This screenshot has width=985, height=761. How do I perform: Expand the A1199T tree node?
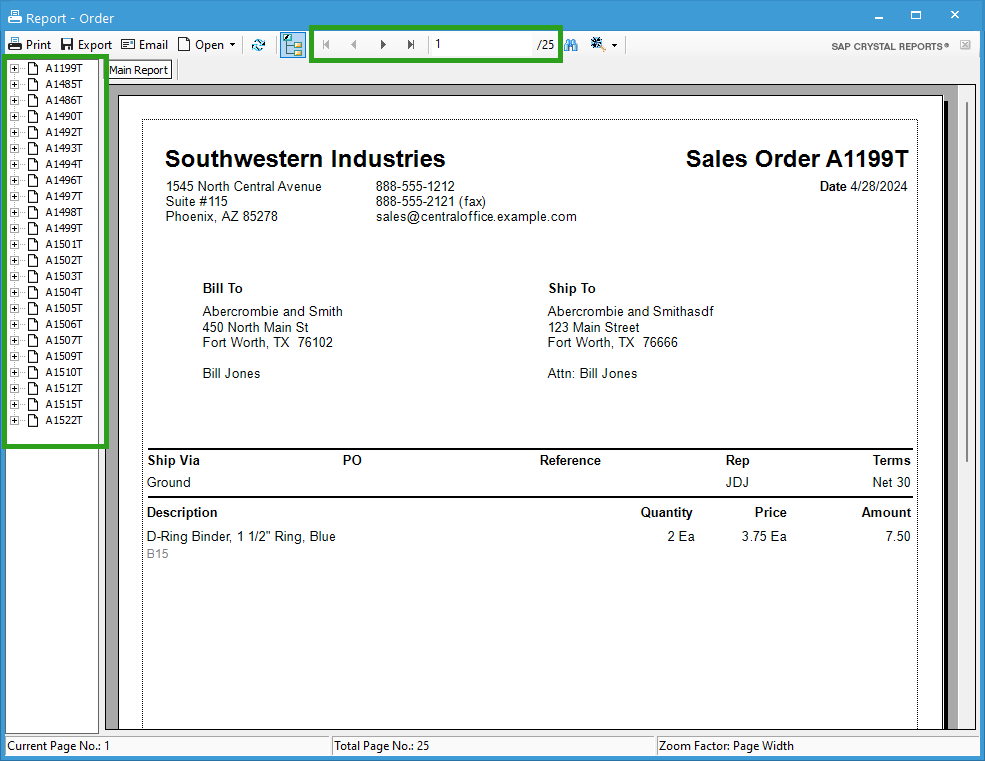[x=13, y=68]
